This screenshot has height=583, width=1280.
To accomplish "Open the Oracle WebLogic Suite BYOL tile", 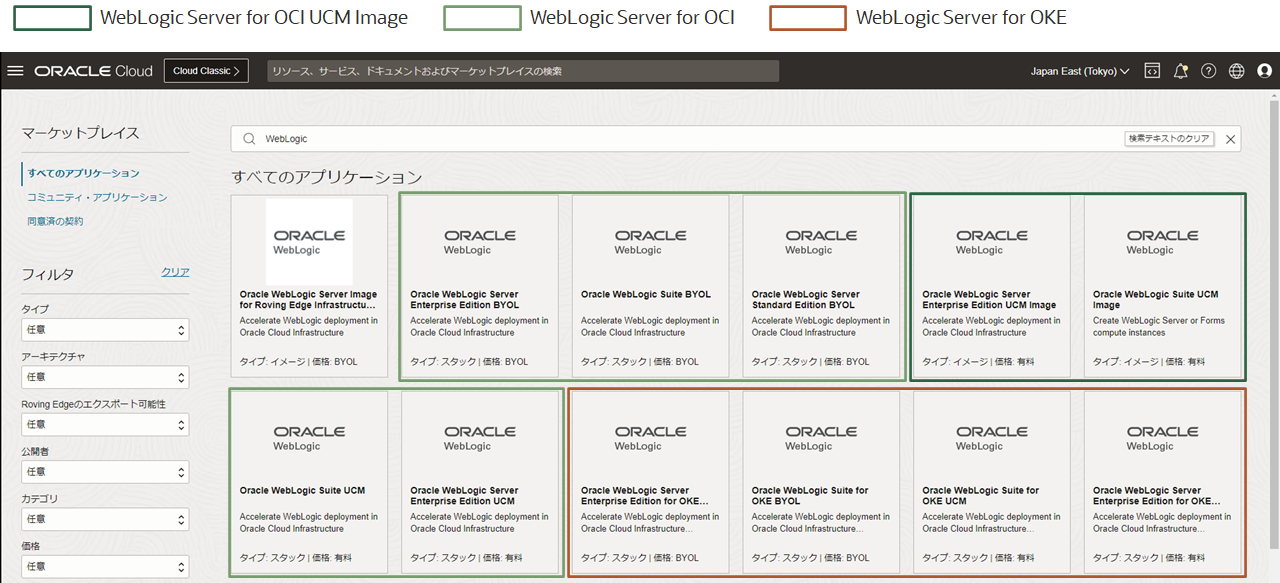I will (650, 287).
